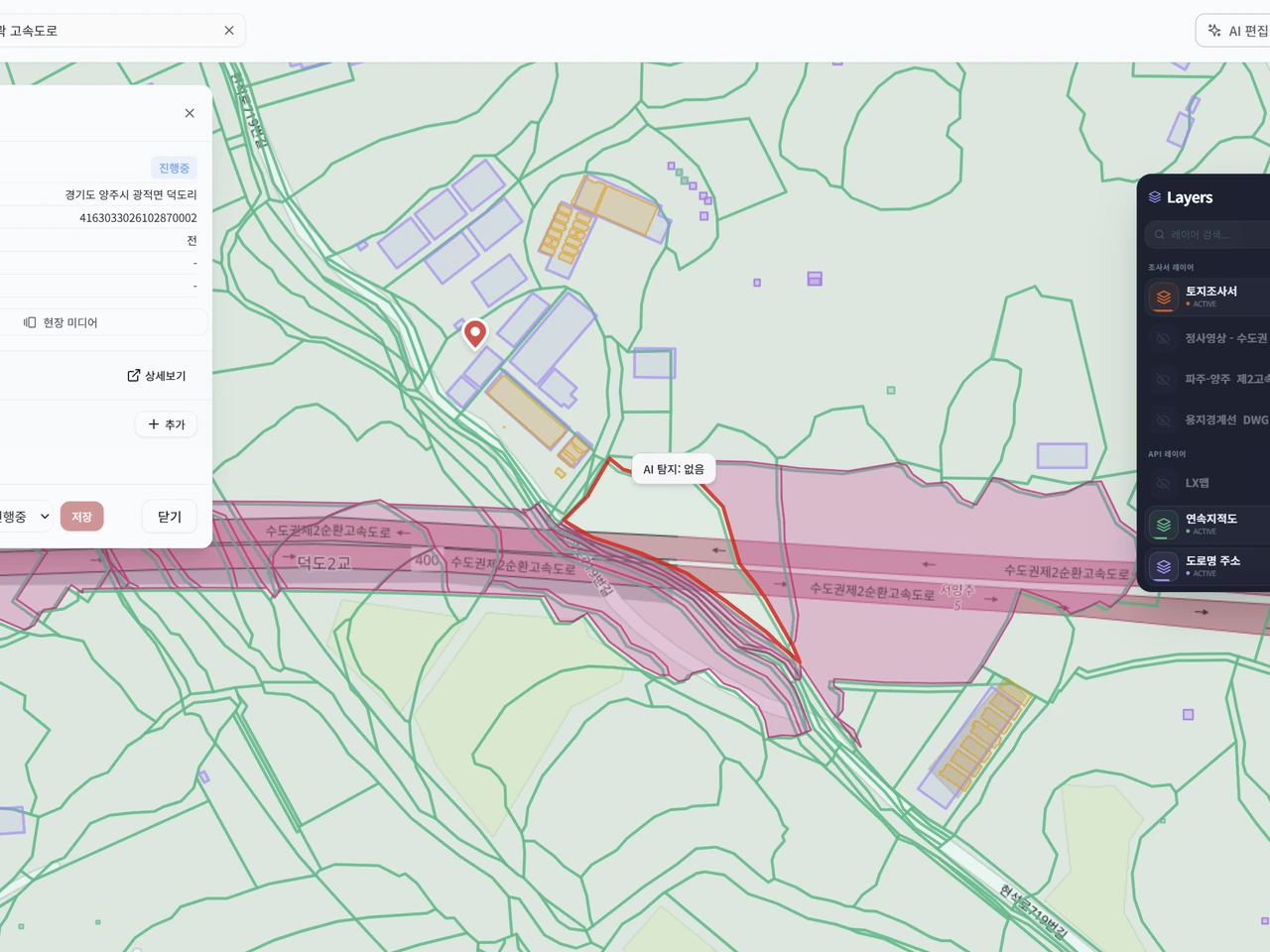1270x952 pixels.
Task: Click the AI 탐지: 없음 tooltip
Action: pyautogui.click(x=674, y=469)
